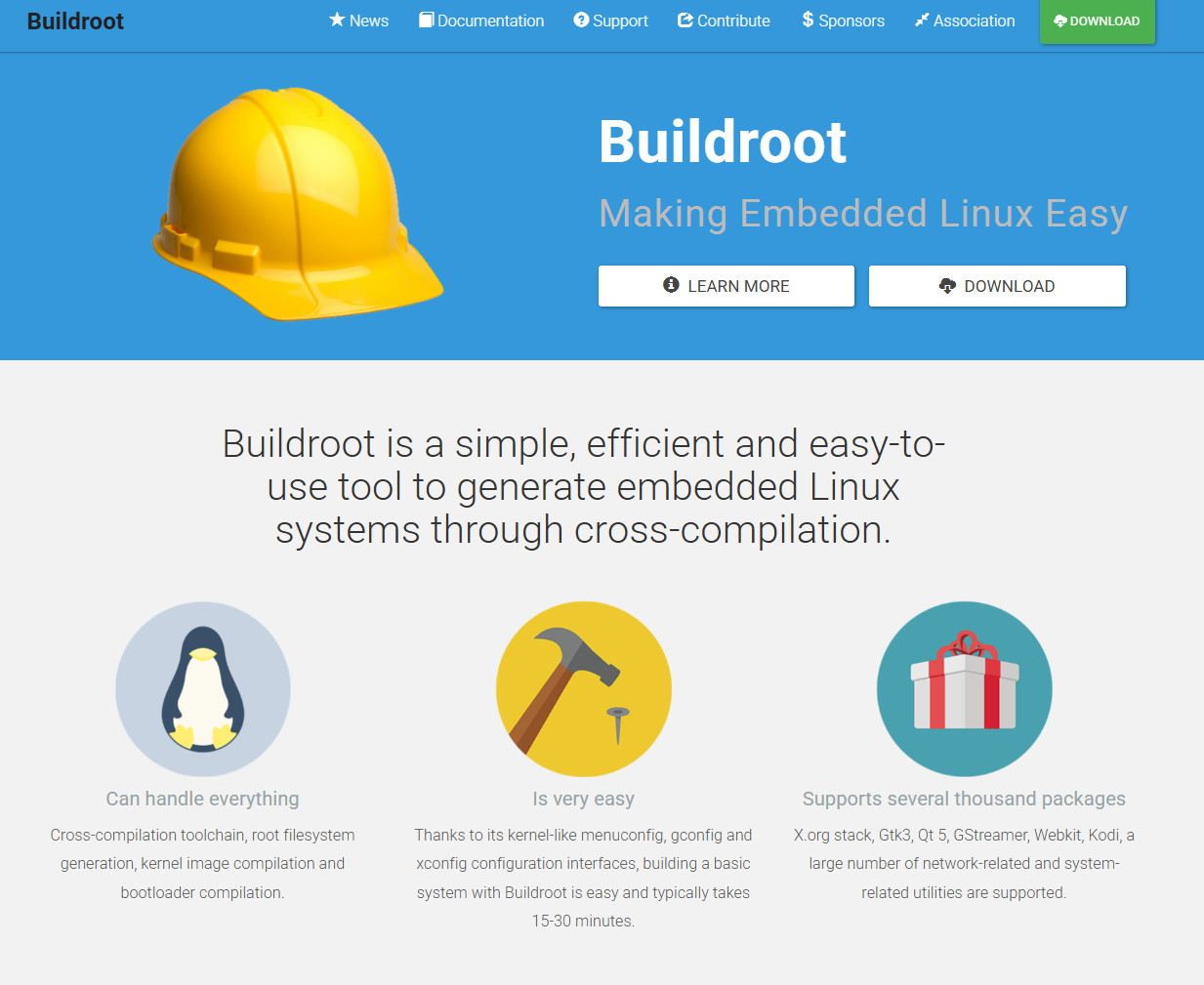Click the 'Buildroot is a simple, efficient' tagline
The image size is (1204, 985).
coord(584,486)
